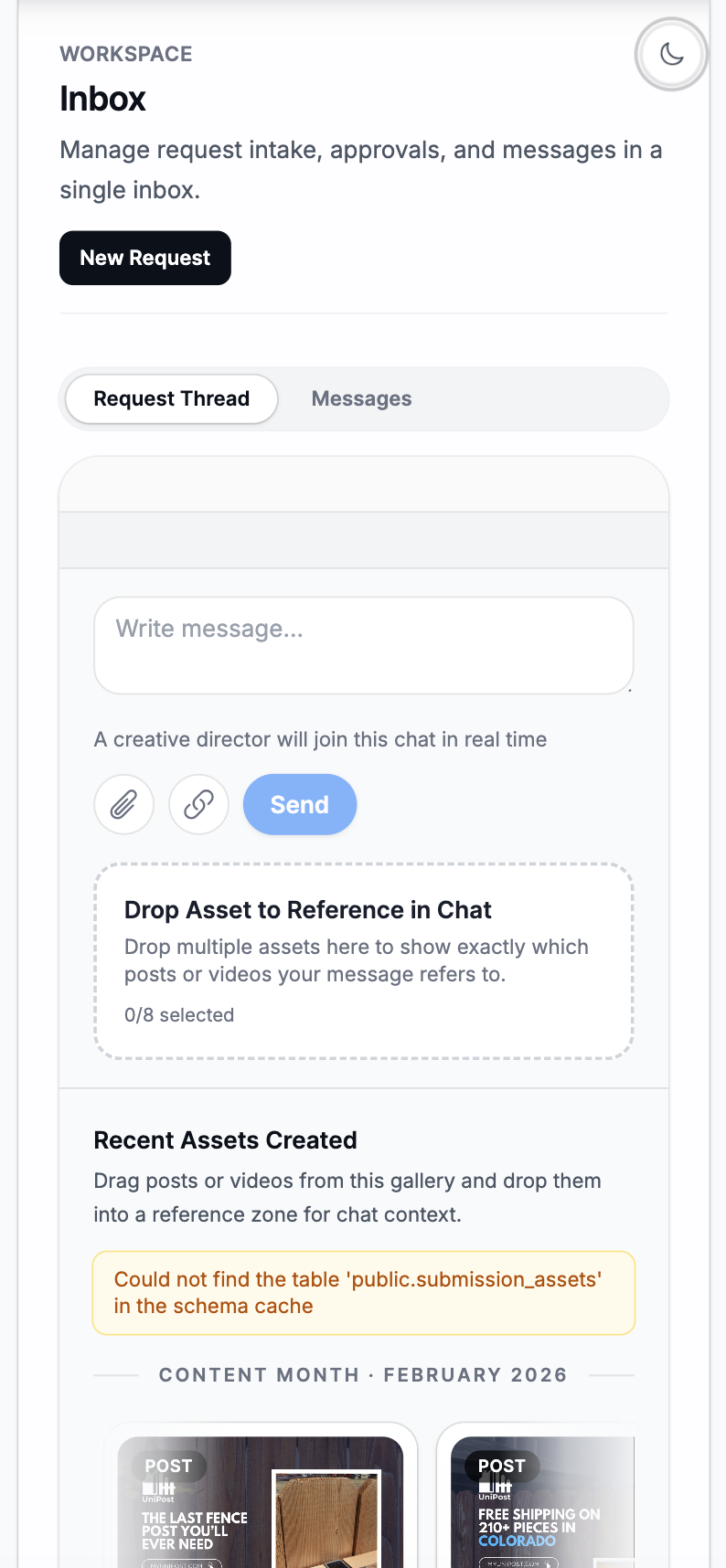Click the 0/8 selected counter
This screenshot has height=1568, width=726.
tap(179, 1015)
